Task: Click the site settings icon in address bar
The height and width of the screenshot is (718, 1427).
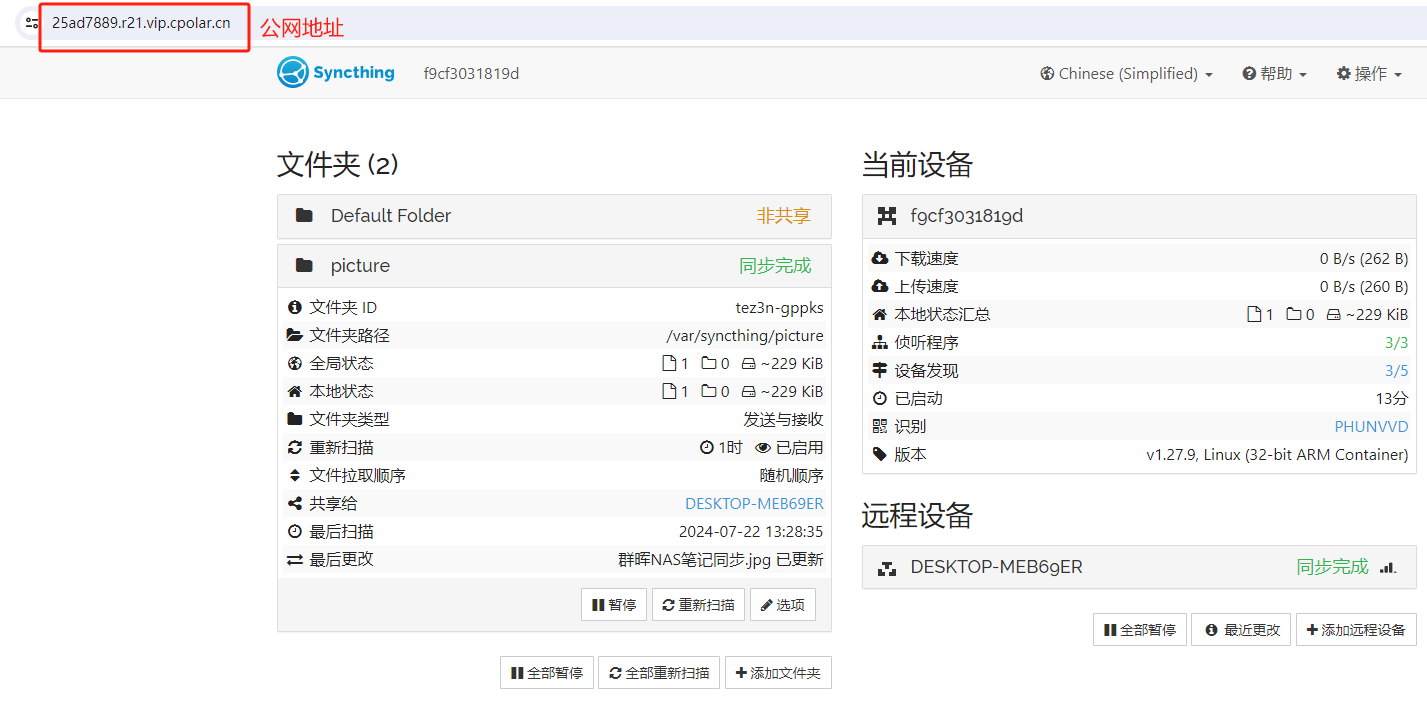Action: tap(32, 22)
